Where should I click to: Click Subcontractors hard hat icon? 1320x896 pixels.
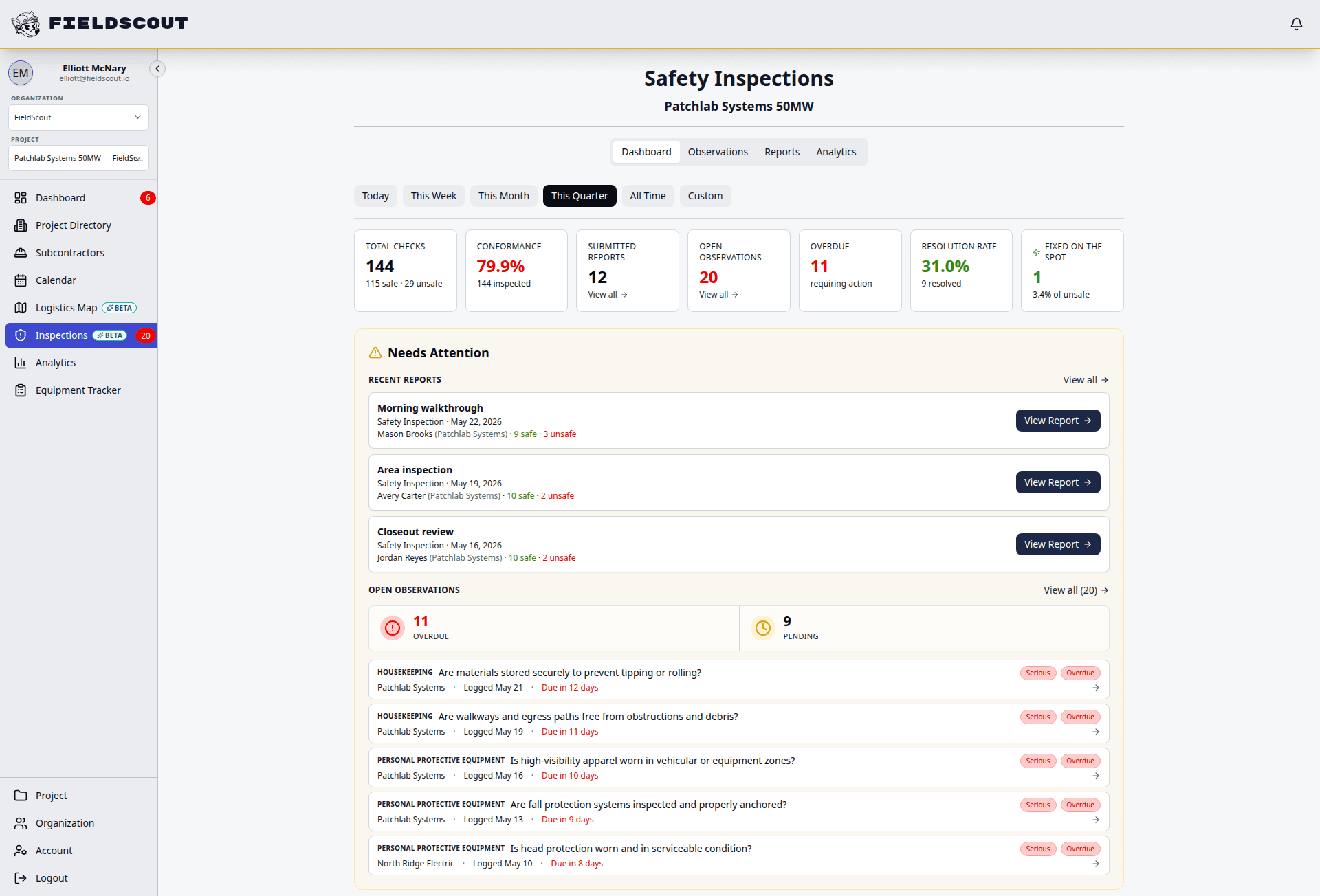(x=21, y=253)
